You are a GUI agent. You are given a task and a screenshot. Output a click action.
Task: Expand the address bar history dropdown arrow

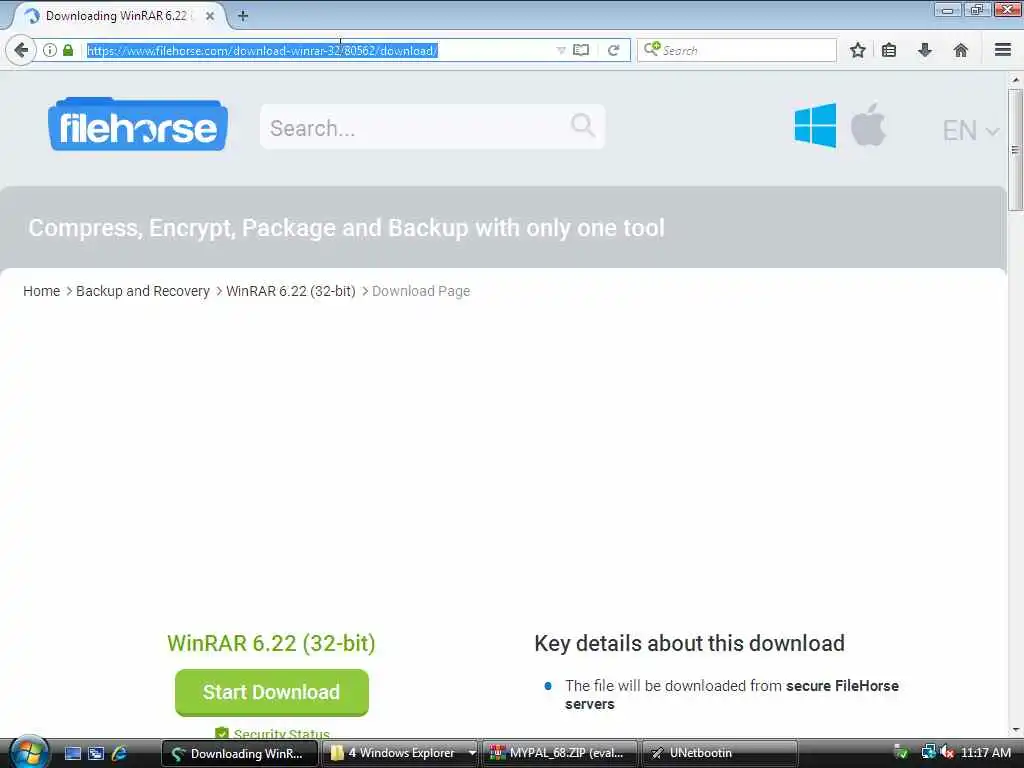pyautogui.click(x=560, y=50)
